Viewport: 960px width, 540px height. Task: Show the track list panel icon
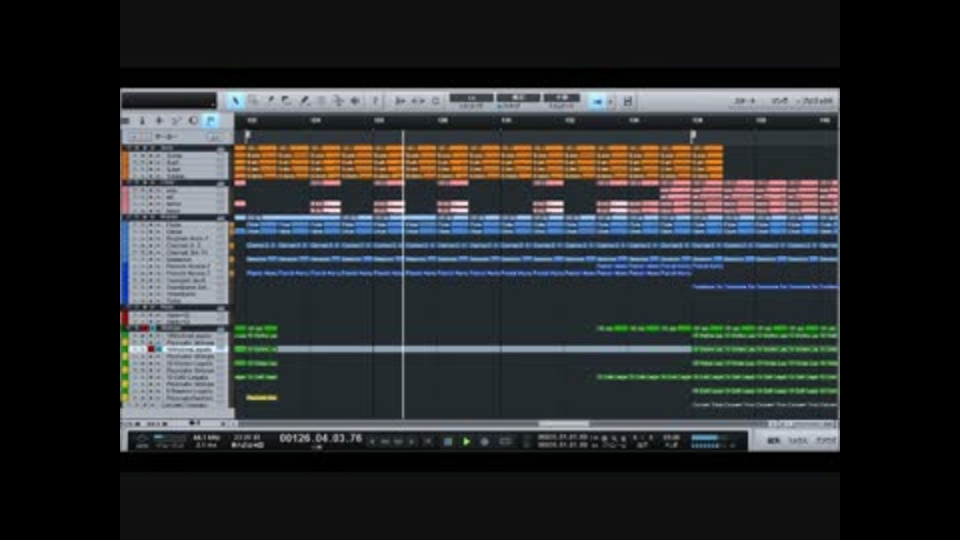tap(126, 121)
